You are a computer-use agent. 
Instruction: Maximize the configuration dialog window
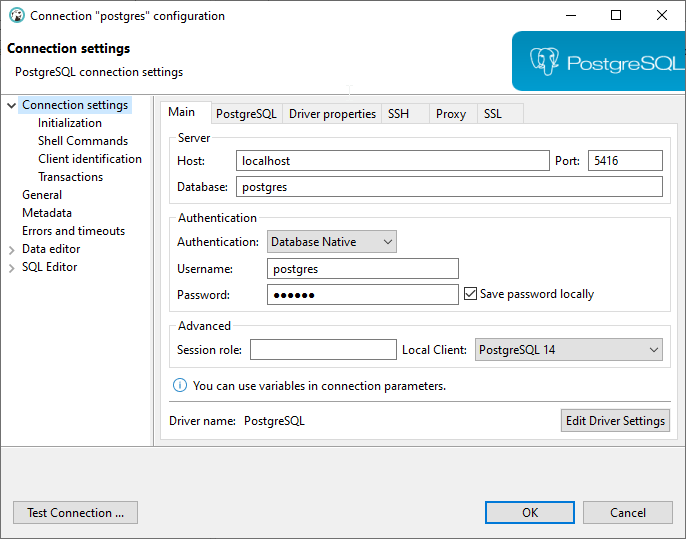pyautogui.click(x=616, y=15)
